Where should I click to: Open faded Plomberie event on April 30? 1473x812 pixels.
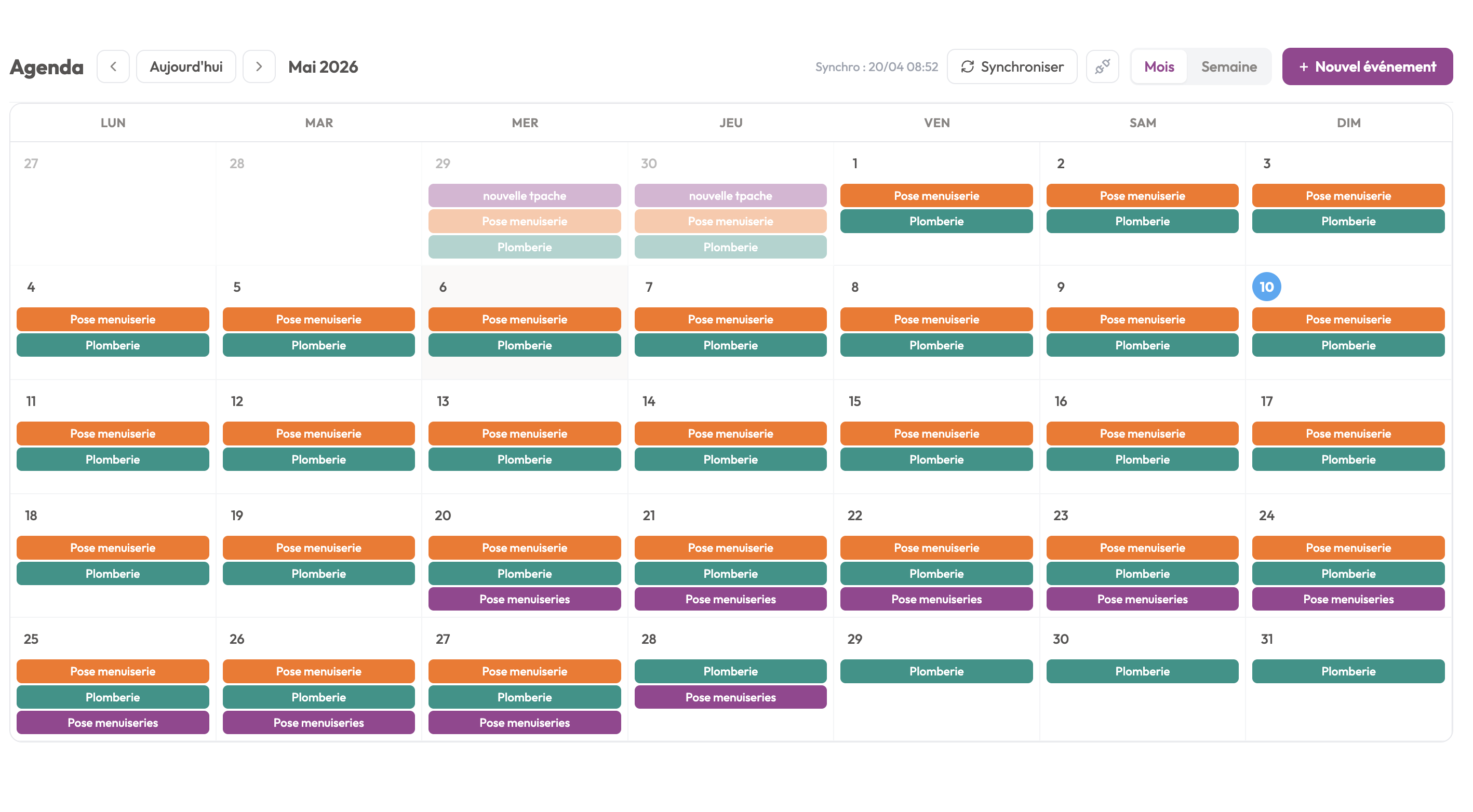tap(730, 248)
